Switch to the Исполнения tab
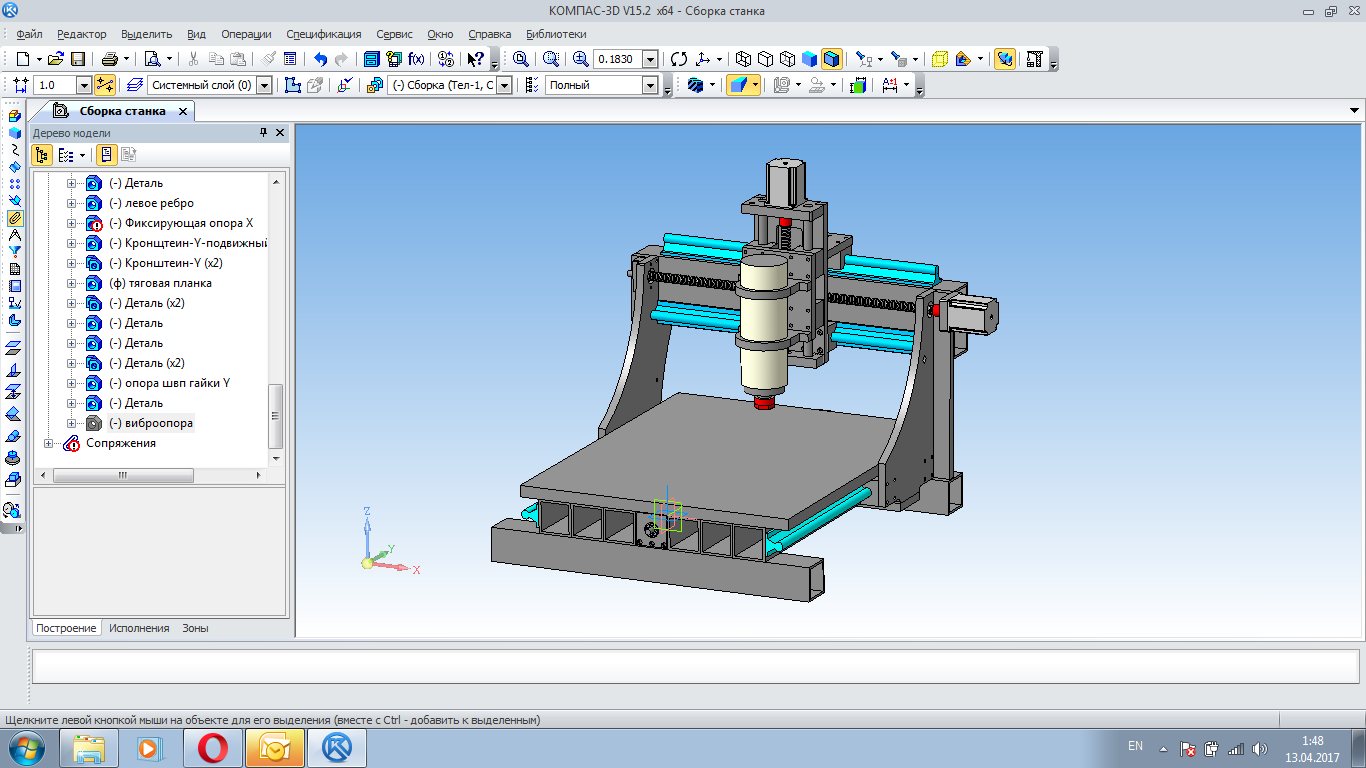The height and width of the screenshot is (768, 1366). (139, 628)
